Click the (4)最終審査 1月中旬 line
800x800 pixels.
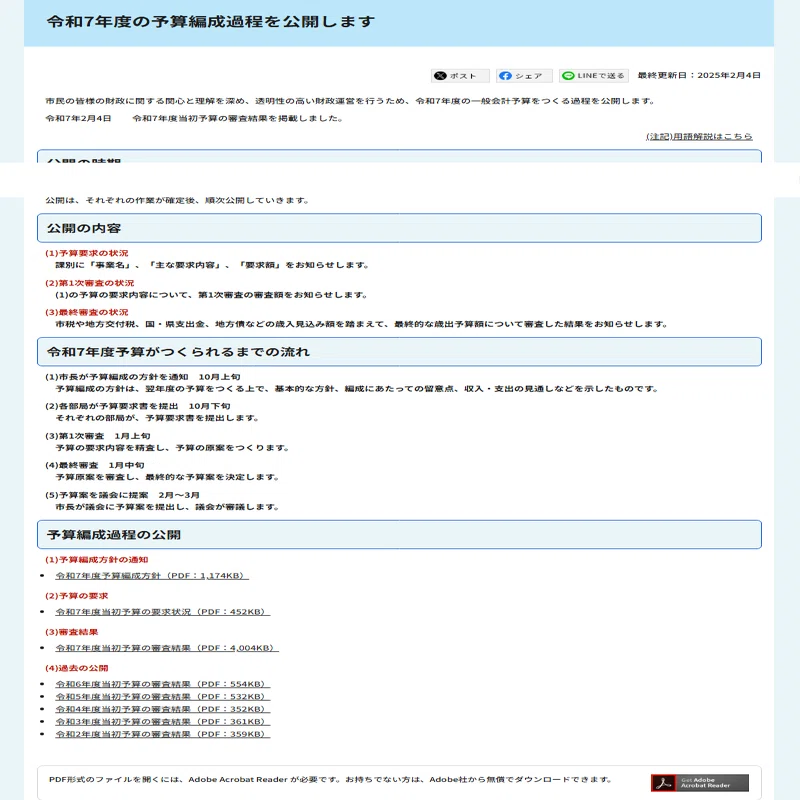[95, 465]
